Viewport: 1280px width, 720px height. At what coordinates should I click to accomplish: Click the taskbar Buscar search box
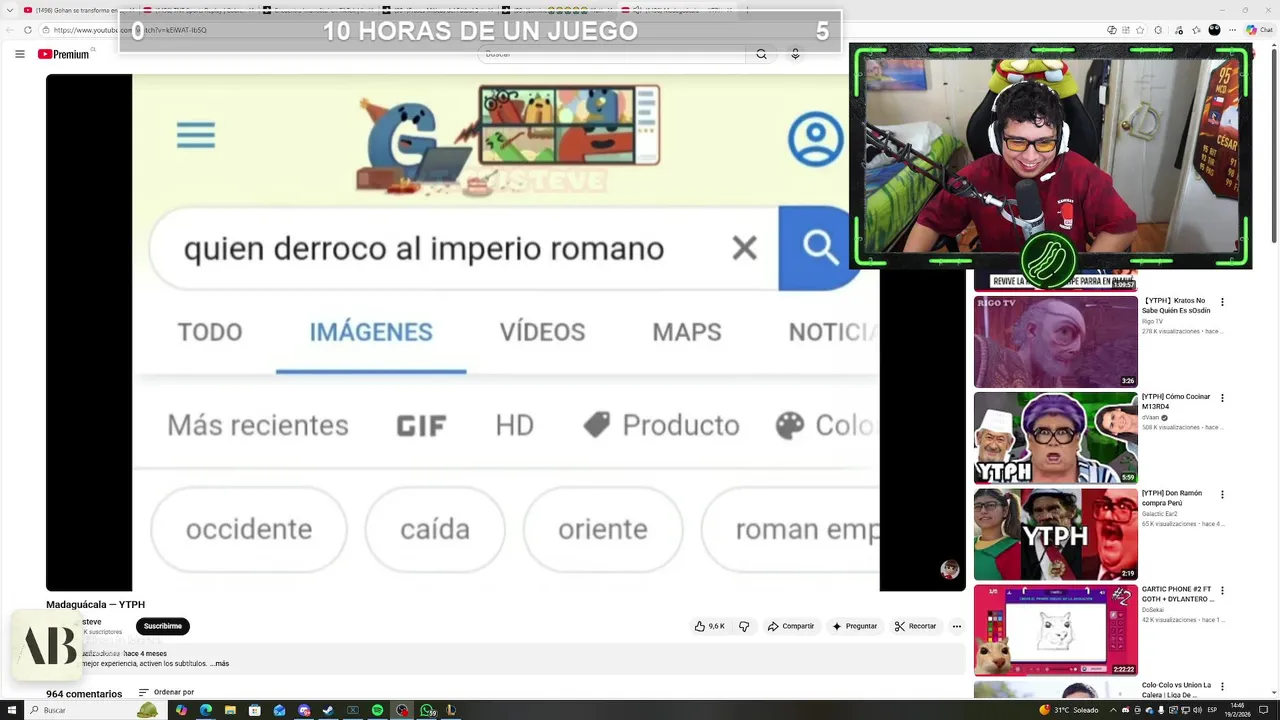point(95,710)
